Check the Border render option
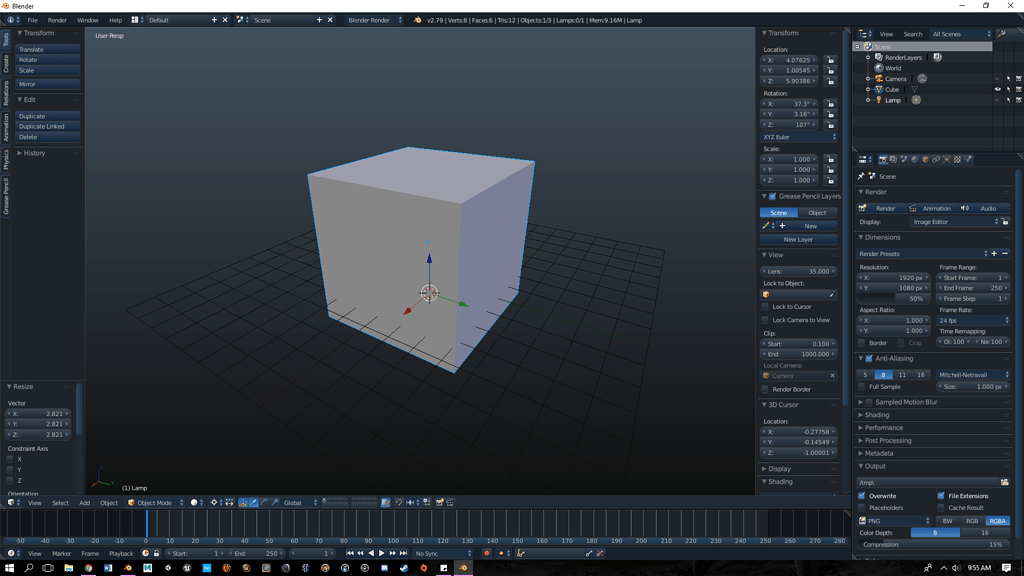The image size is (1024, 576). [862, 342]
